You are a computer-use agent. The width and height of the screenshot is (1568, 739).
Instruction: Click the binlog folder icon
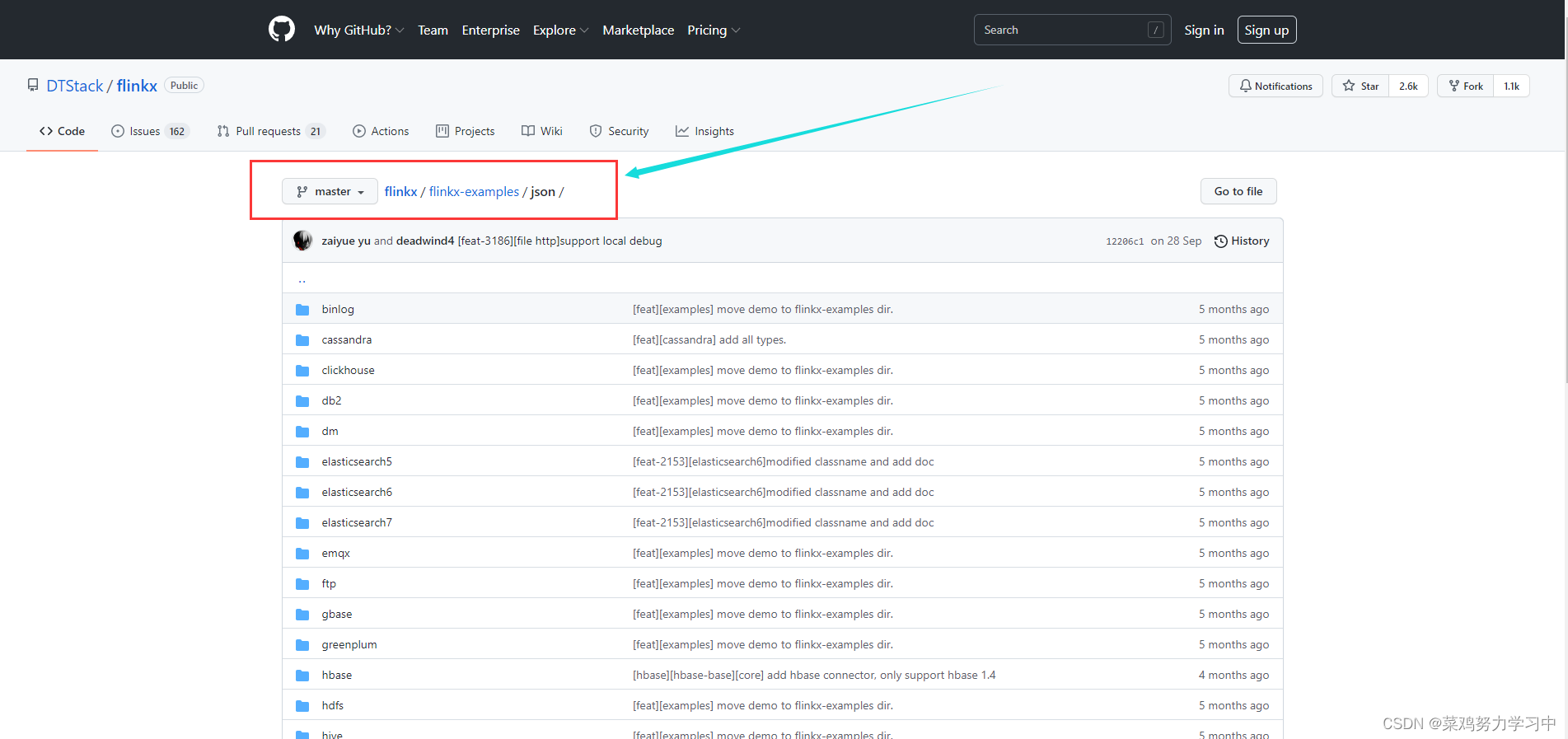click(302, 310)
